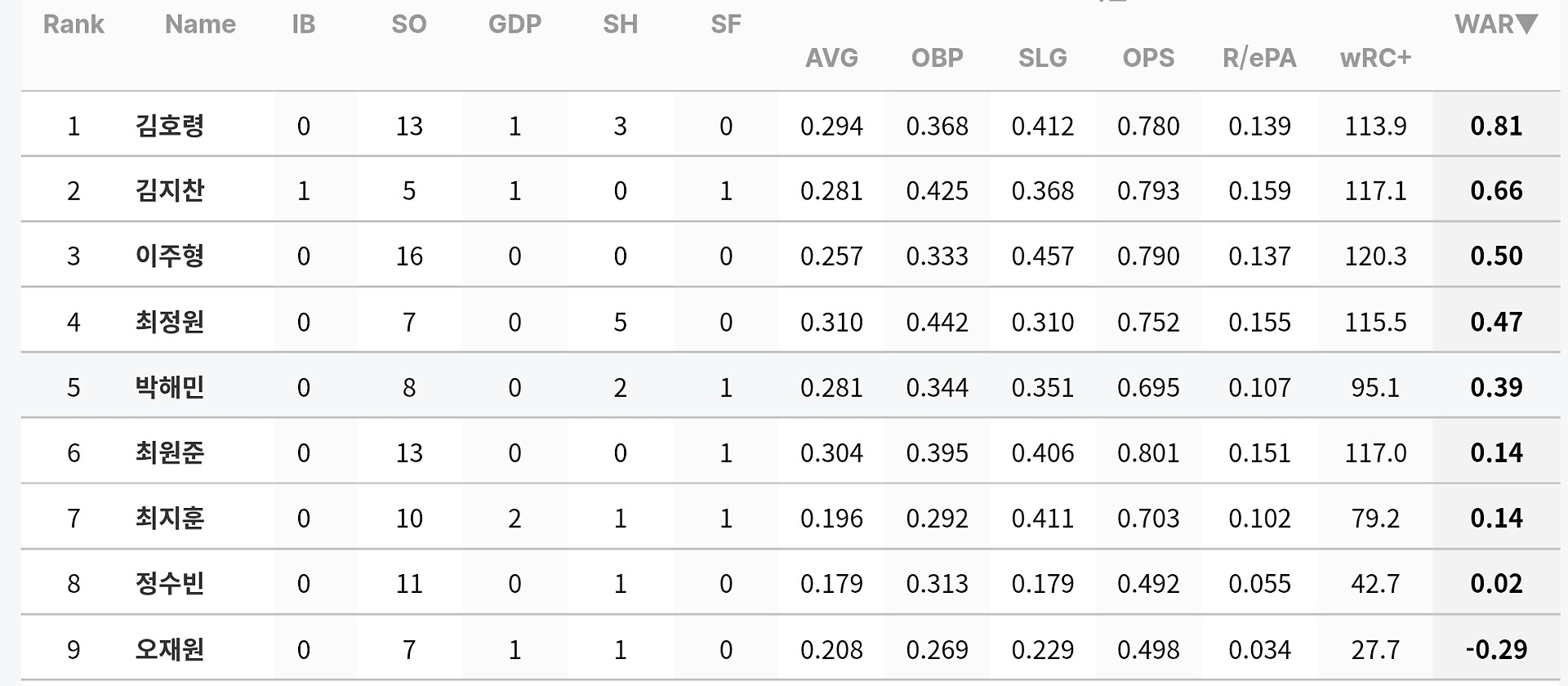
Task: Select player name 이주형
Action: point(170,256)
